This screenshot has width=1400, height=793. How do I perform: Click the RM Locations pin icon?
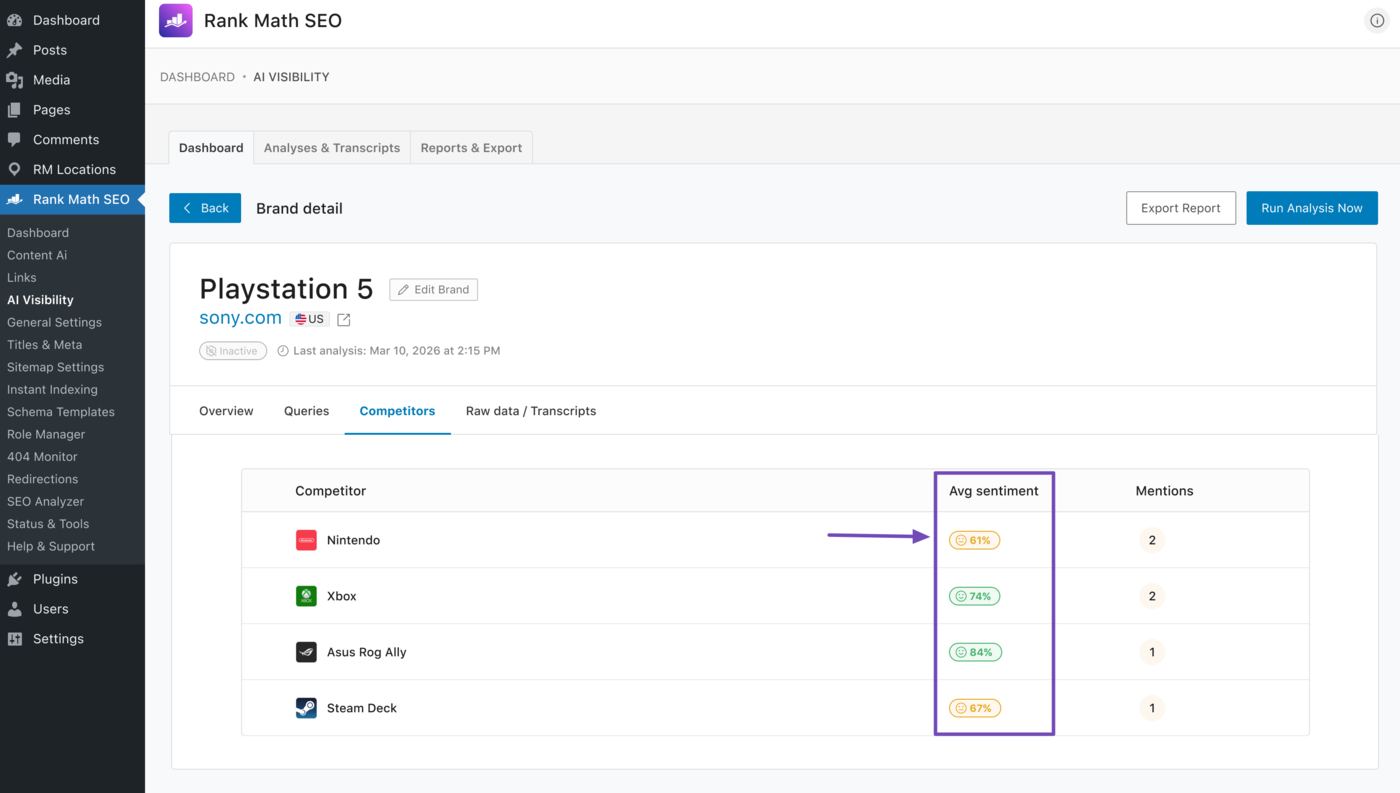click(15, 170)
